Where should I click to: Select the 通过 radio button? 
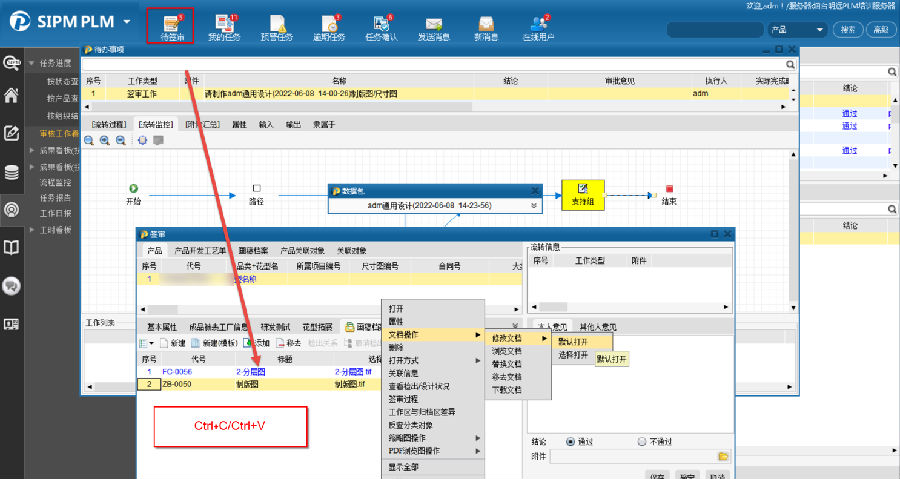click(x=571, y=441)
